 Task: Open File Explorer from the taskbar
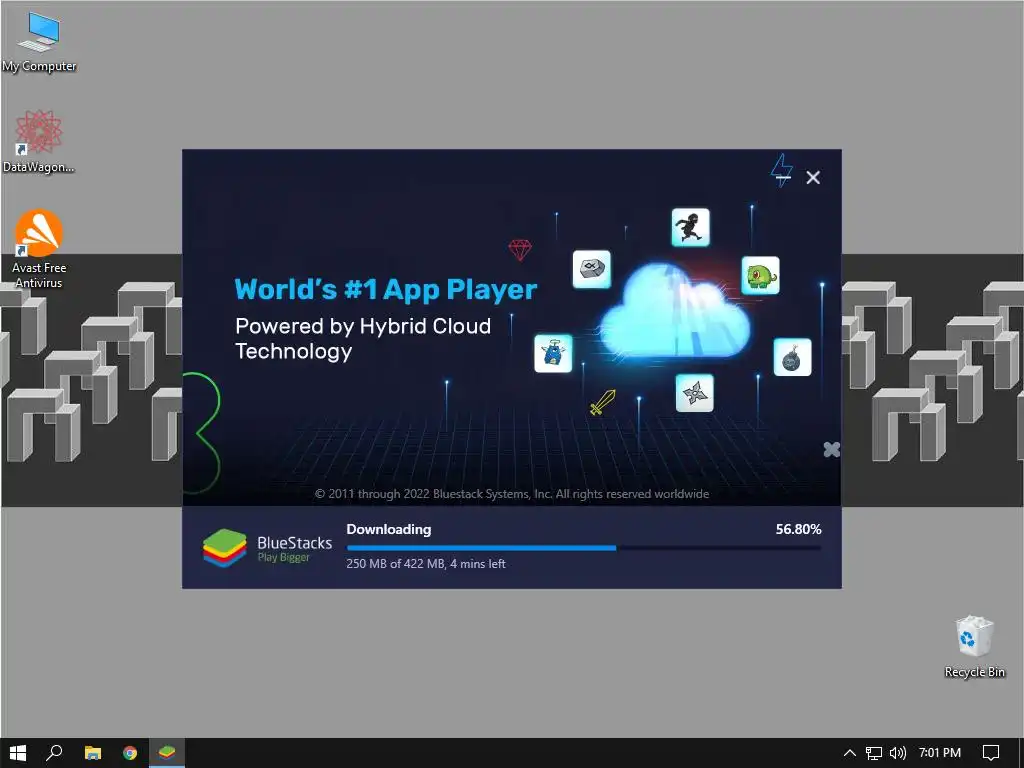tap(93, 753)
